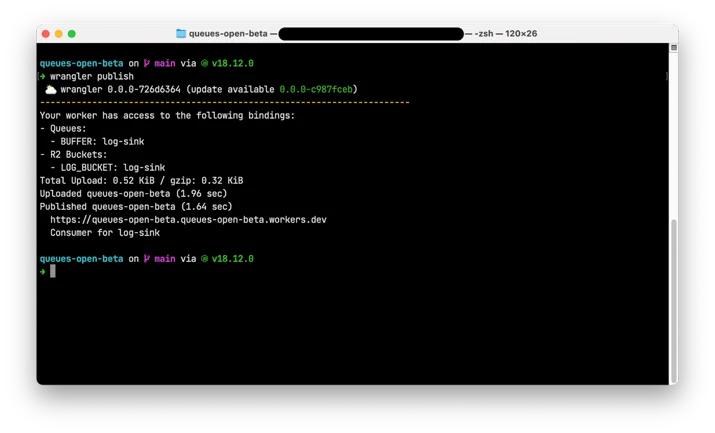Click 'main' branch name in first prompt
The width and height of the screenshot is (715, 433).
(165, 63)
